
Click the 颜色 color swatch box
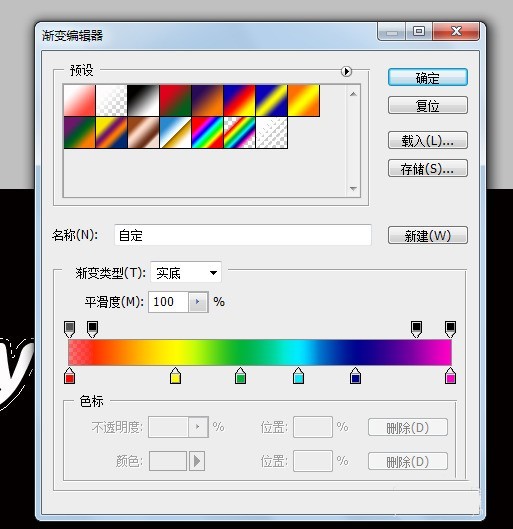click(x=168, y=461)
